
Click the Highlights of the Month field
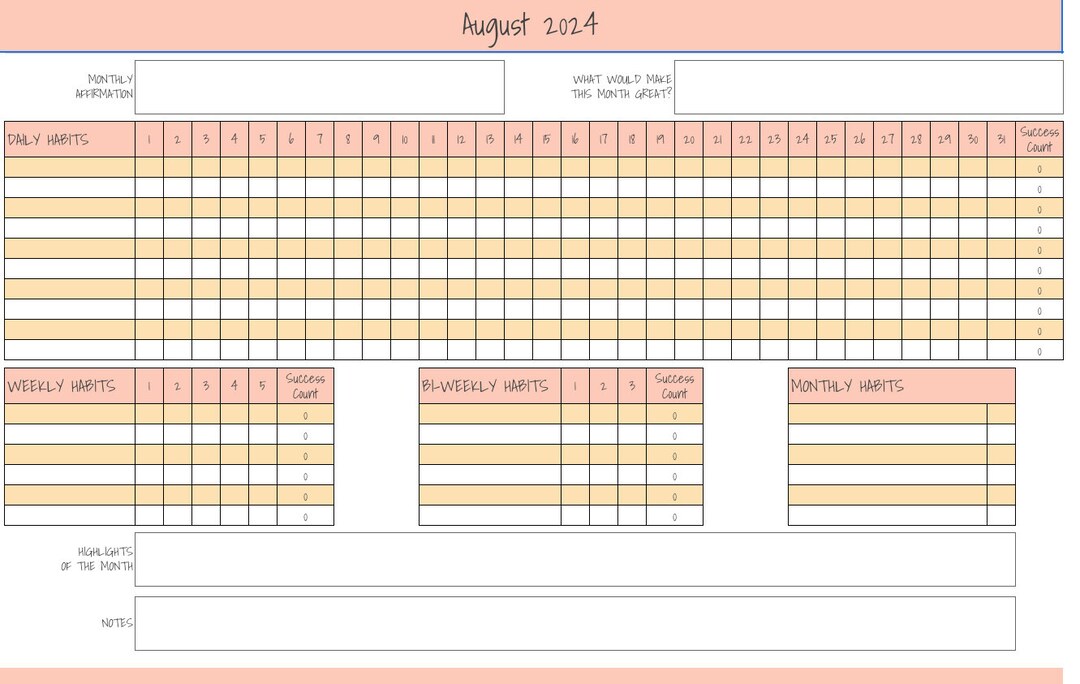coord(577,558)
